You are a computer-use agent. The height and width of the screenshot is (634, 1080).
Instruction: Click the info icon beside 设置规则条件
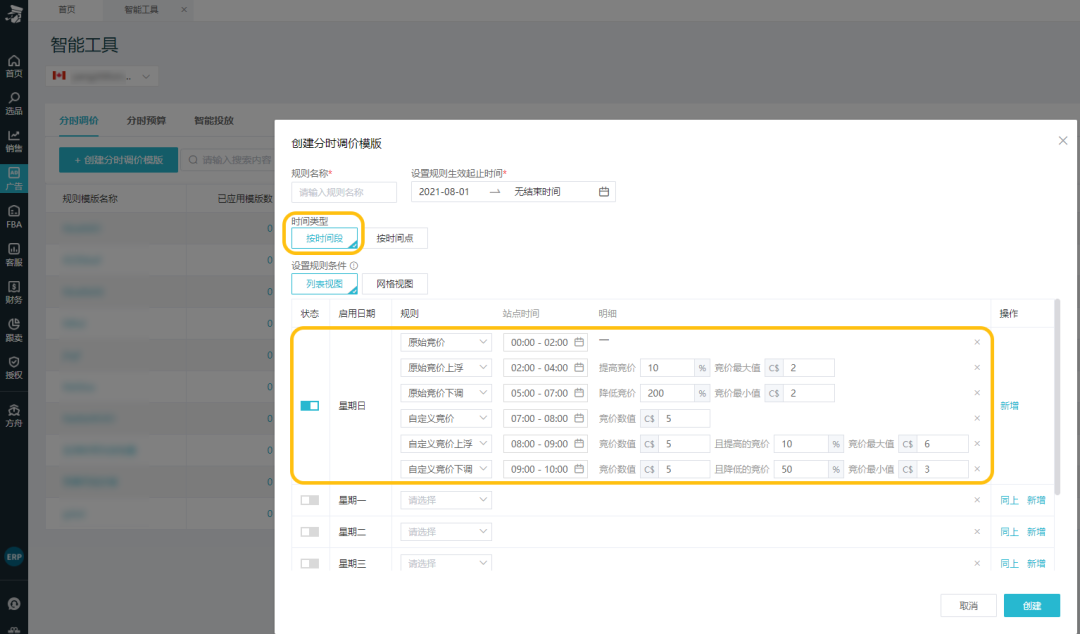pos(354,265)
